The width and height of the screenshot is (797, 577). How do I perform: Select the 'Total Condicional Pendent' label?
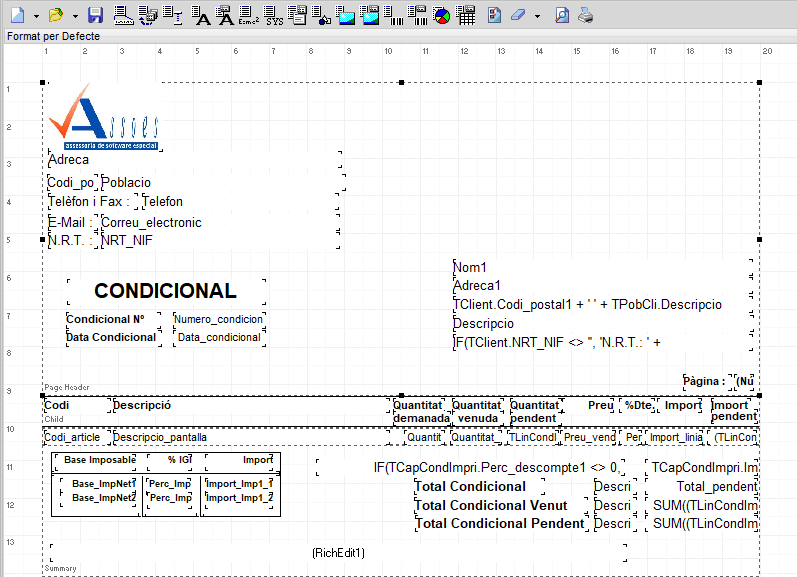coord(501,524)
